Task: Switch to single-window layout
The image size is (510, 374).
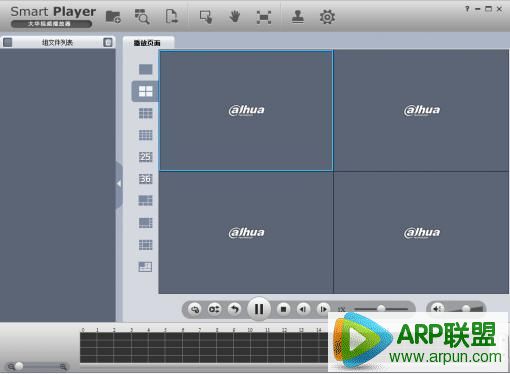Action: point(145,69)
